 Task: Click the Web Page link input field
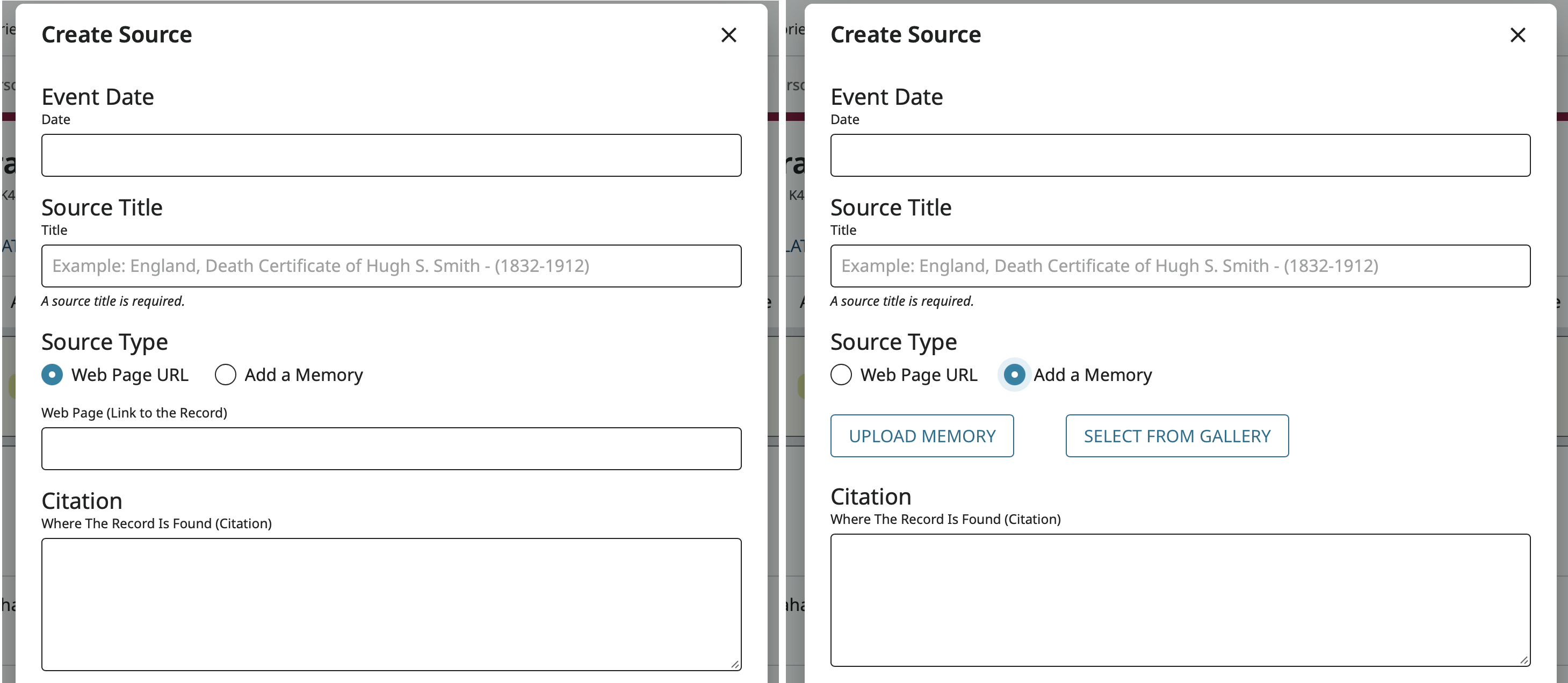coord(391,449)
